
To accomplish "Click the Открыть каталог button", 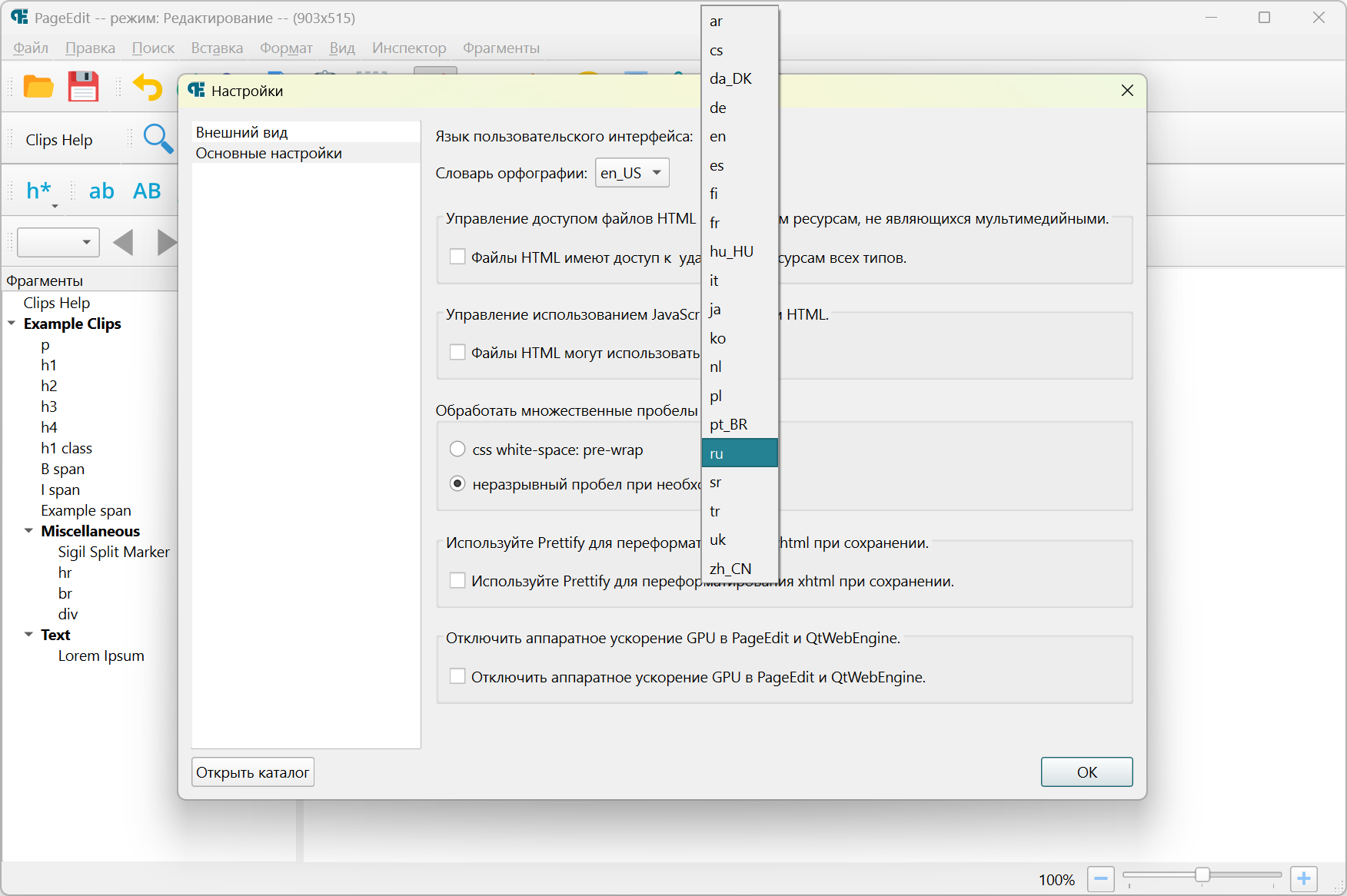I will [x=253, y=772].
